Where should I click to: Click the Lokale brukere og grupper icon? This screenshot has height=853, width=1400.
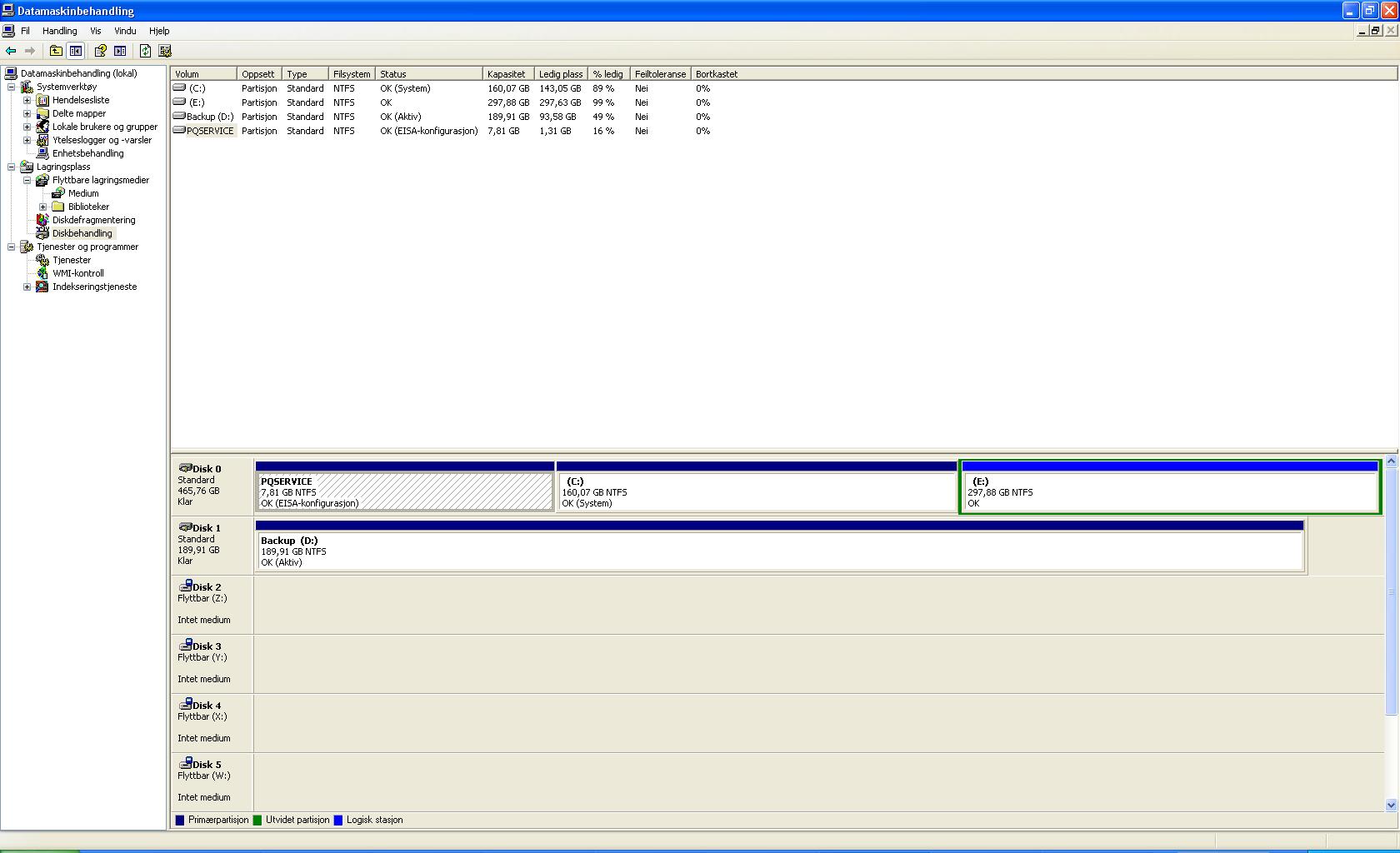[42, 127]
